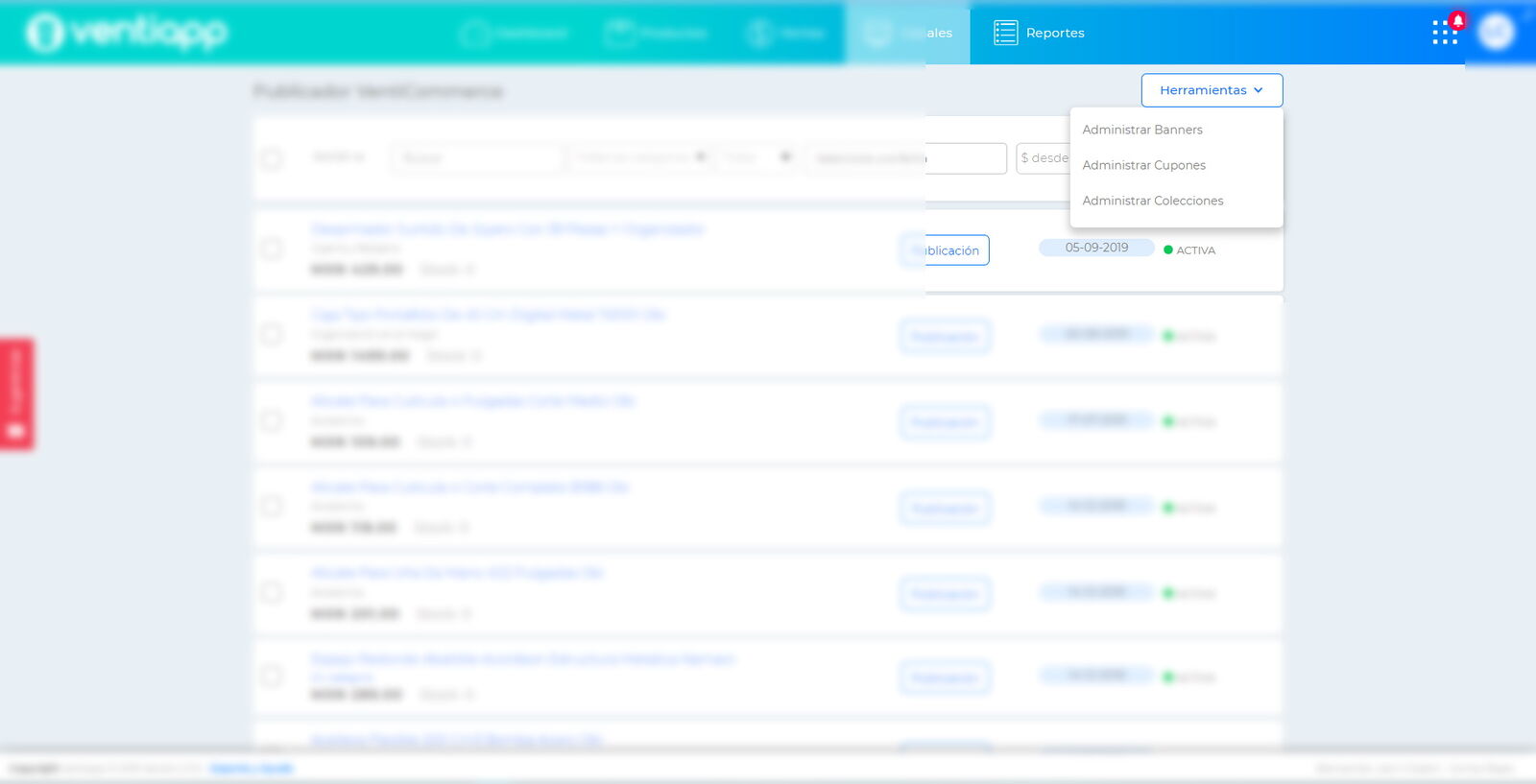Viewport: 1536px width, 784px height.
Task: Select Administrar Cupones menu entry
Action: [1143, 165]
